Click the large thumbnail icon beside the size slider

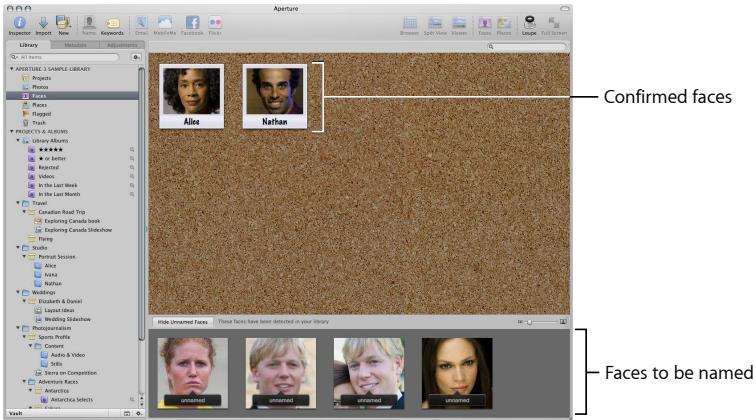click(563, 322)
